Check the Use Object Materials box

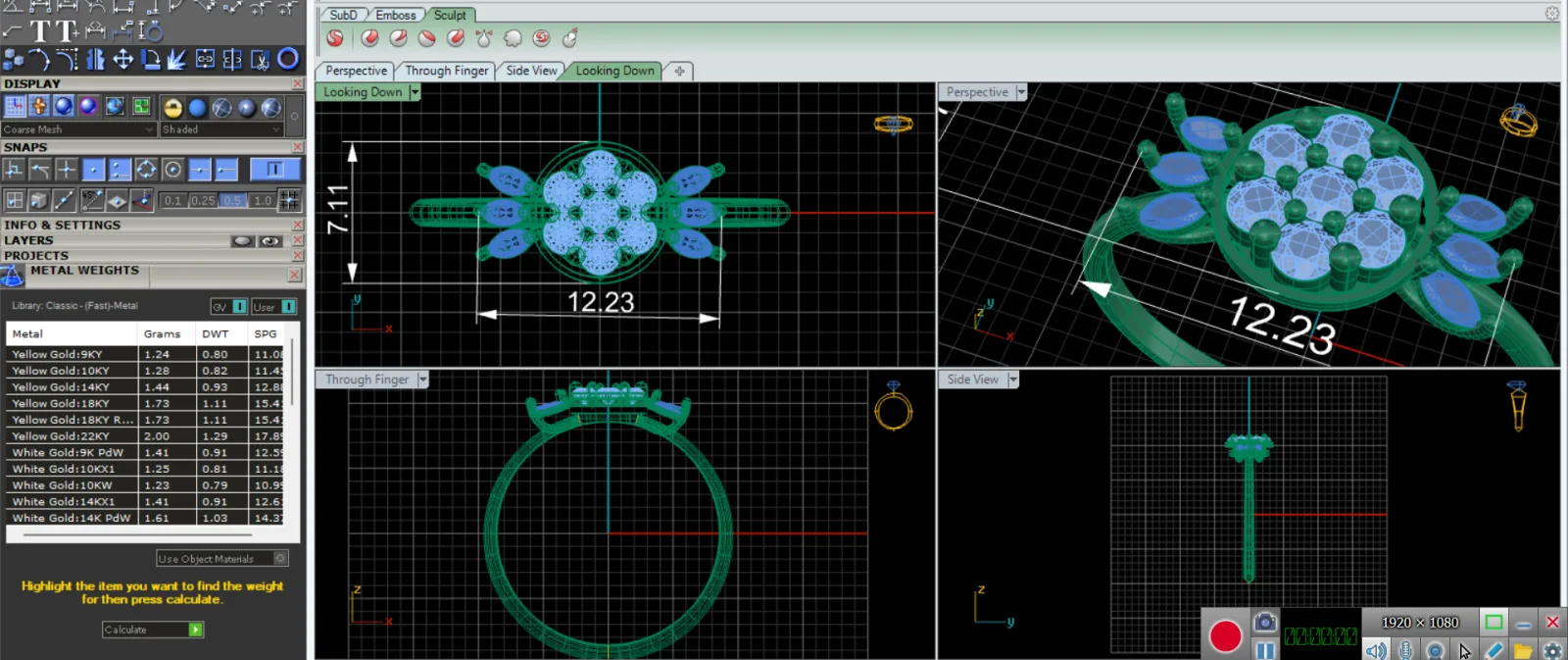280,558
